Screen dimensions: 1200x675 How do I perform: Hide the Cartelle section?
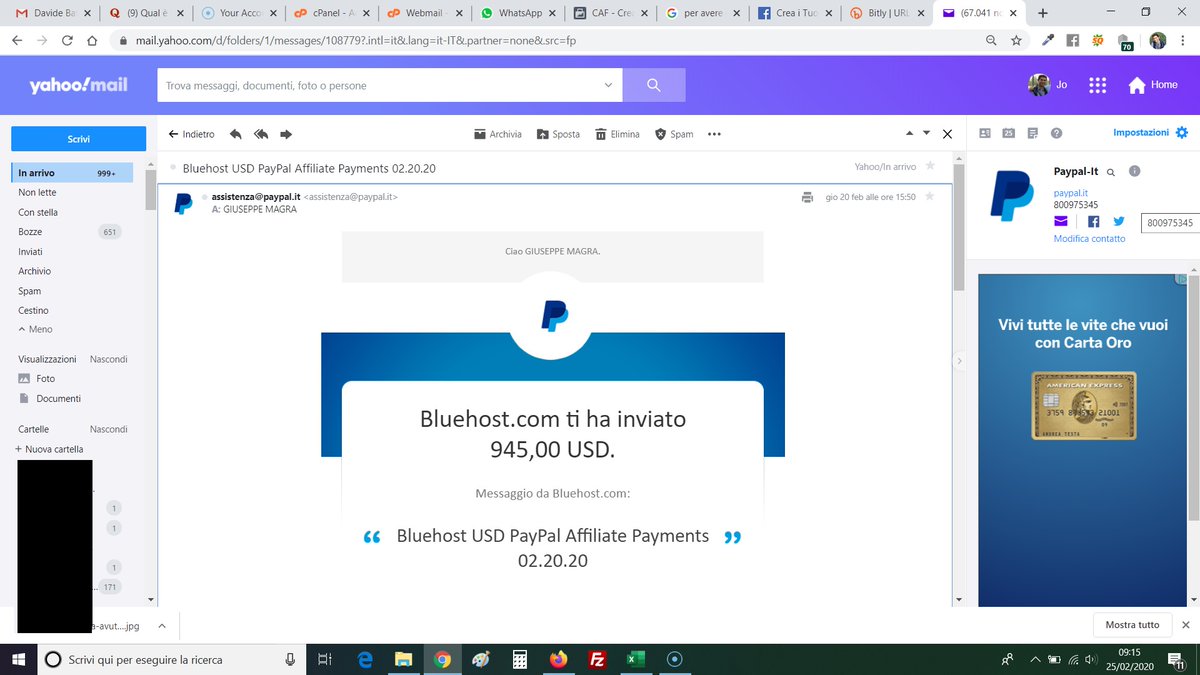click(108, 429)
